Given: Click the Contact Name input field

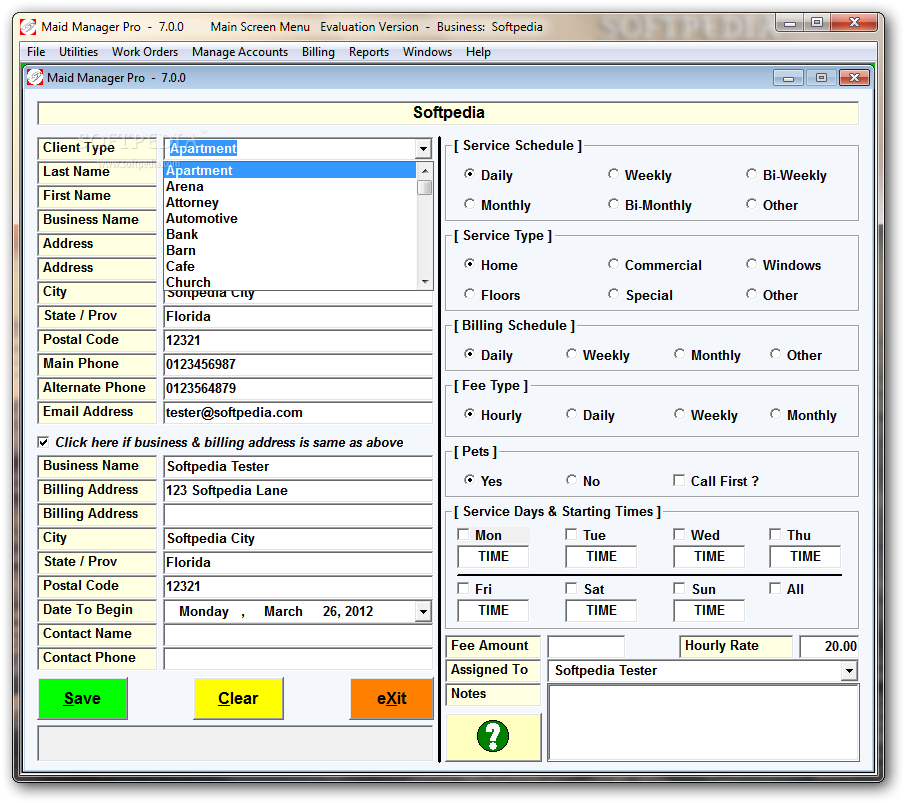Looking at the screenshot, I should coord(298,634).
